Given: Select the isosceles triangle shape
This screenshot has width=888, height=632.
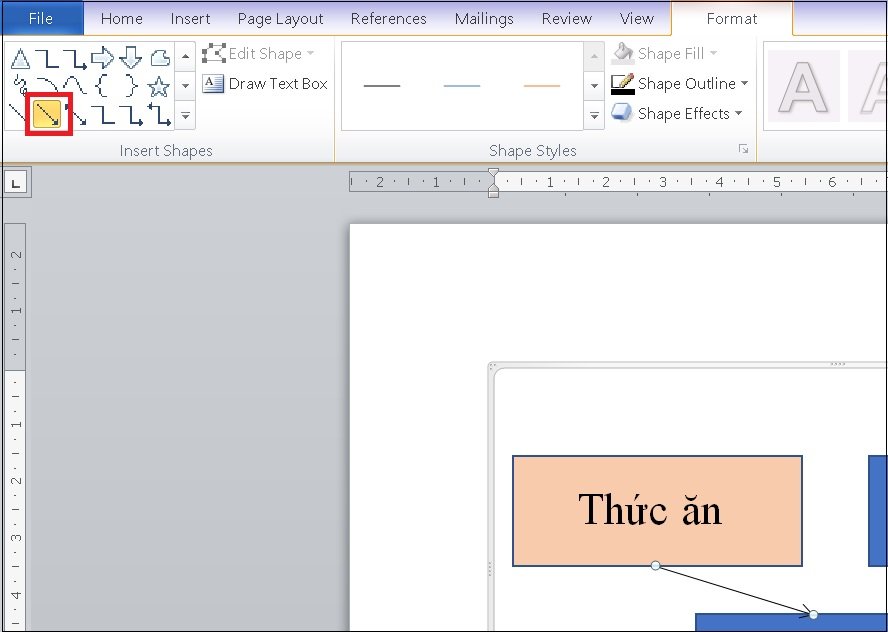Looking at the screenshot, I should (20, 58).
